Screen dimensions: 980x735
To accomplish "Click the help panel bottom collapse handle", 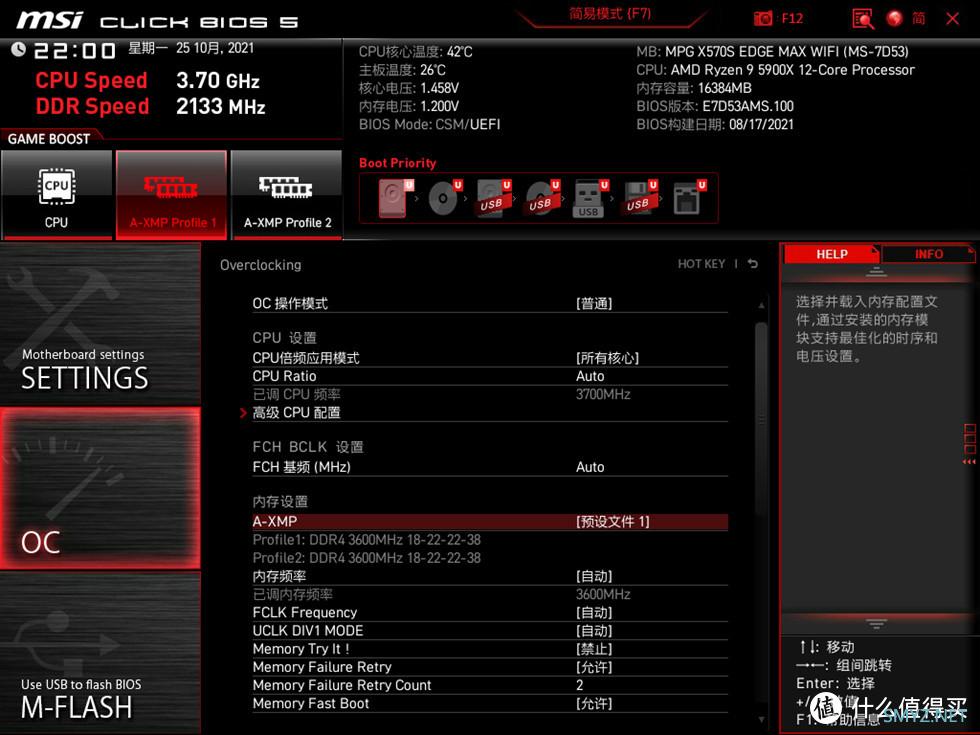I will [876, 623].
